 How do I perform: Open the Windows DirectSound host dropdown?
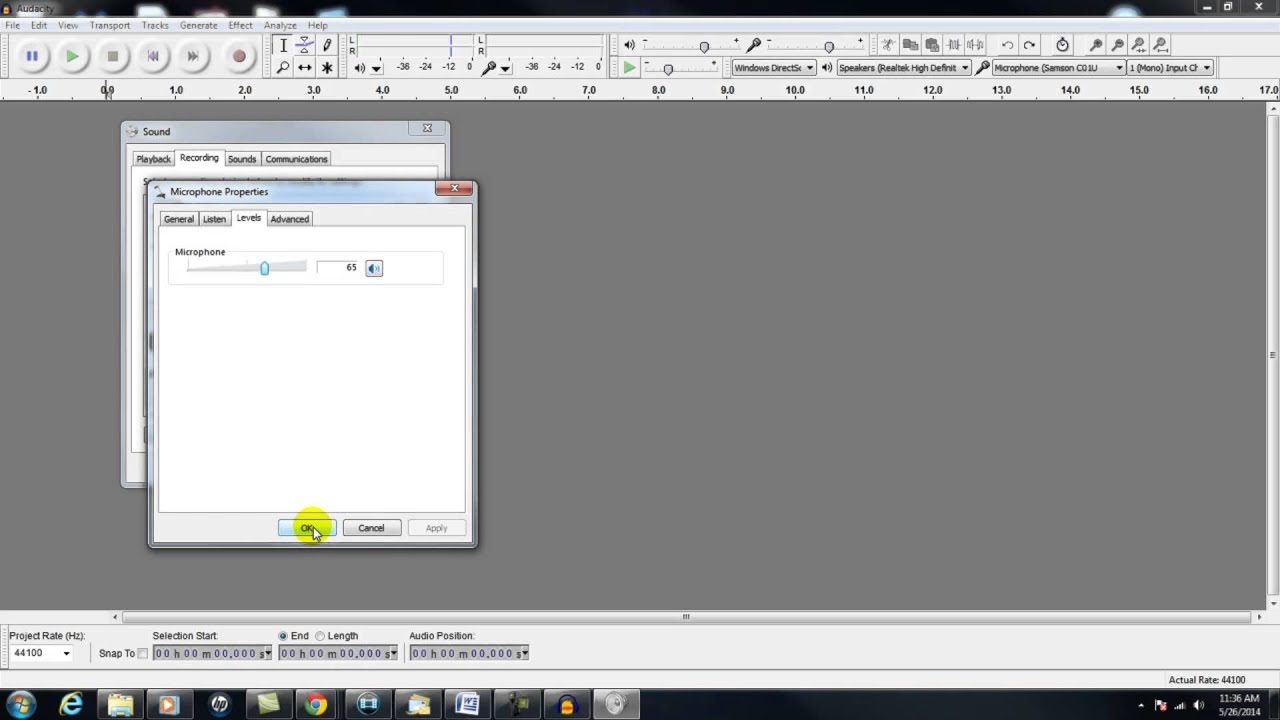[x=773, y=68]
